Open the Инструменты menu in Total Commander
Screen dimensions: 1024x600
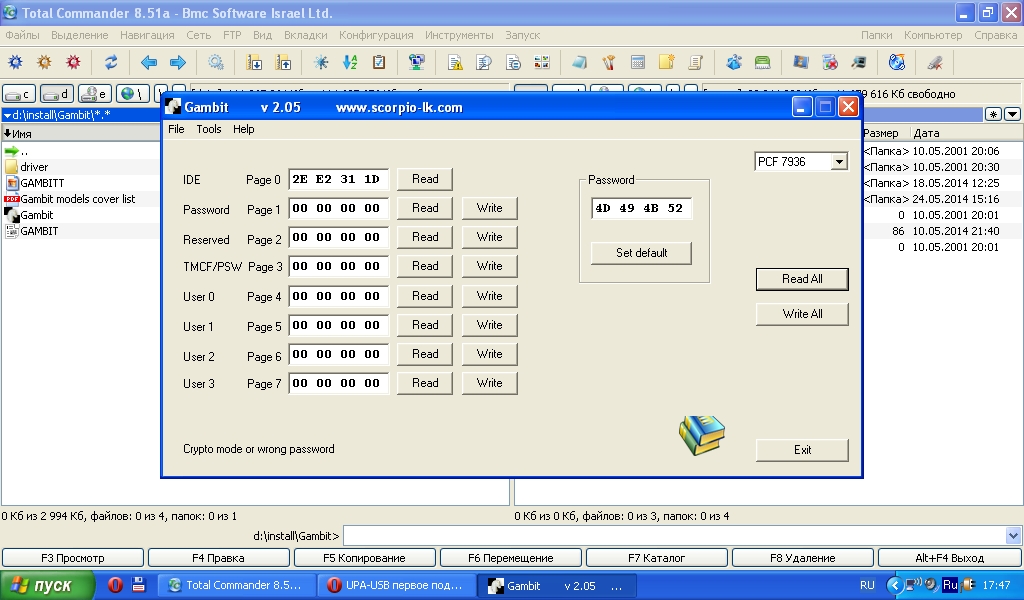point(459,35)
